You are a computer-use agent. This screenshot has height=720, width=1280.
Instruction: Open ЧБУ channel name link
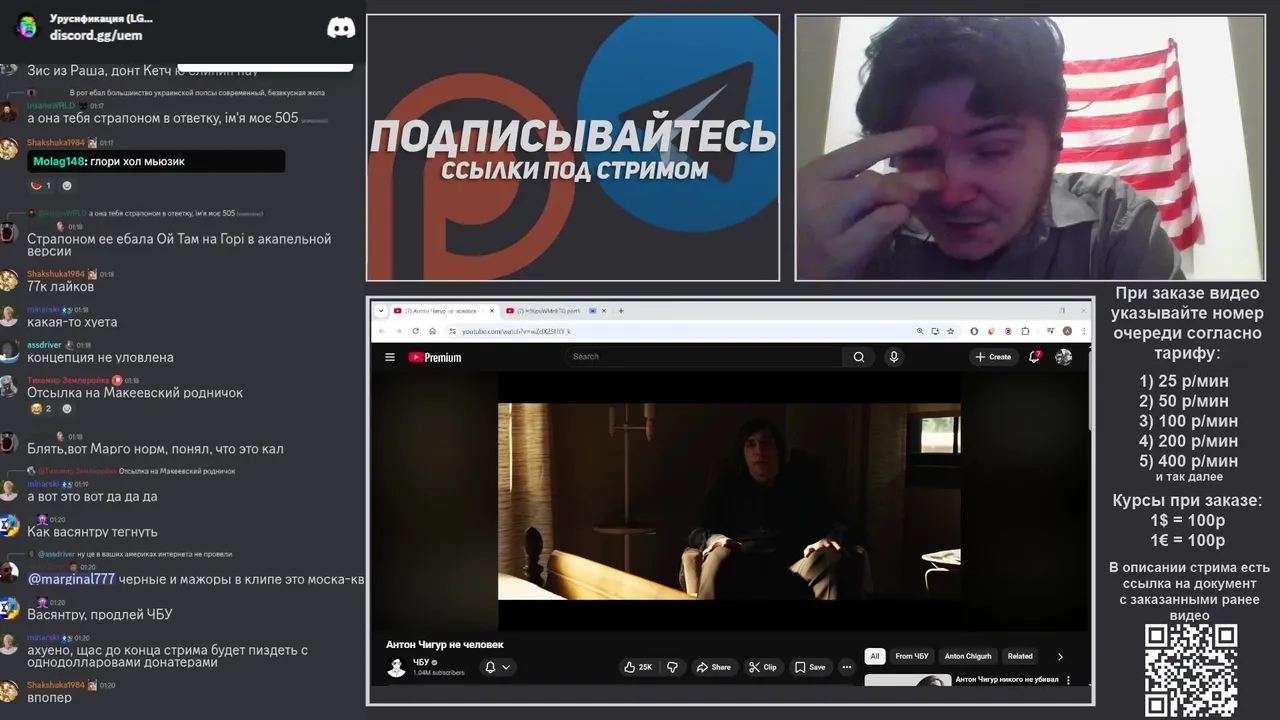tap(421, 662)
